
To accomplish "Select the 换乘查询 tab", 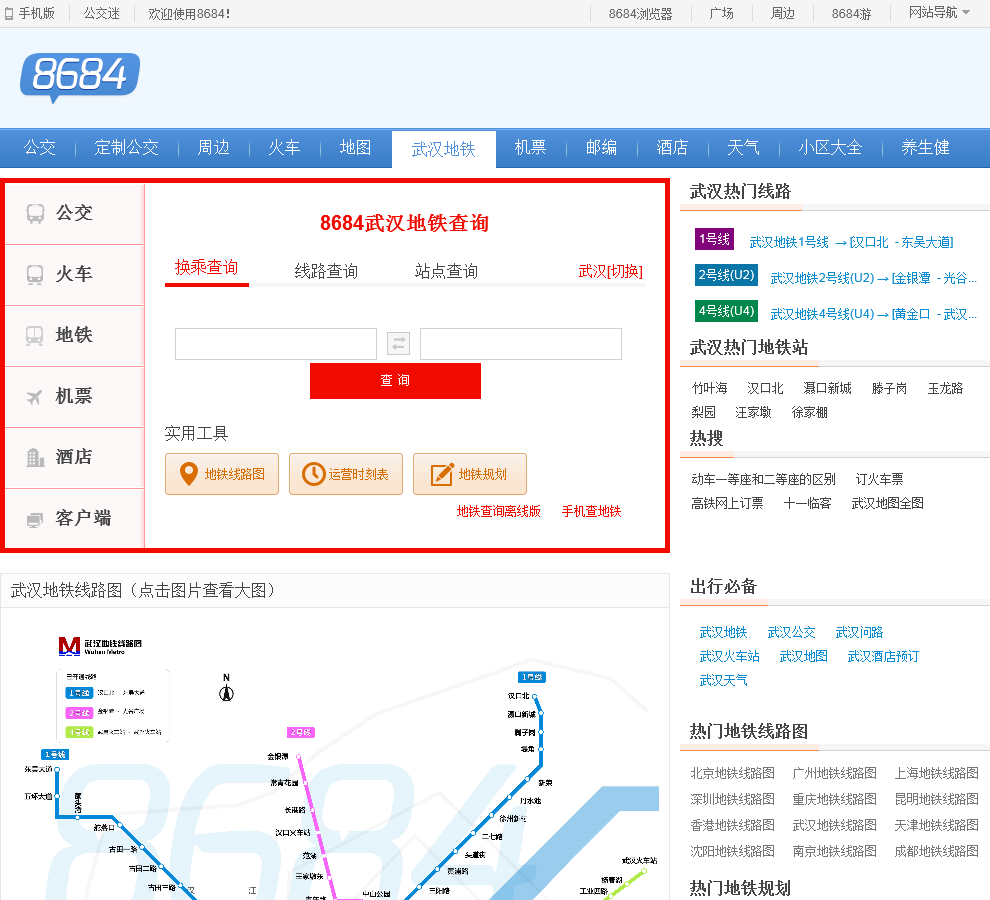I will 206,267.
